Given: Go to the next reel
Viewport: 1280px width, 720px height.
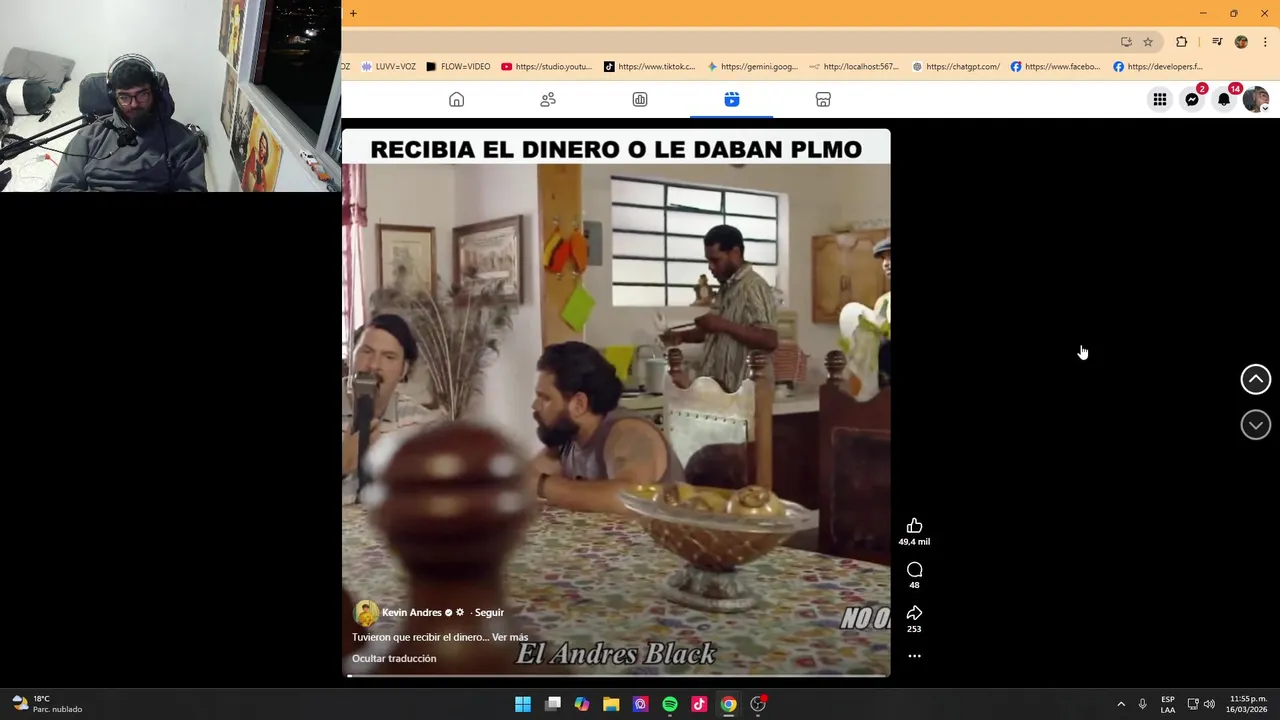Looking at the screenshot, I should 1256,425.
